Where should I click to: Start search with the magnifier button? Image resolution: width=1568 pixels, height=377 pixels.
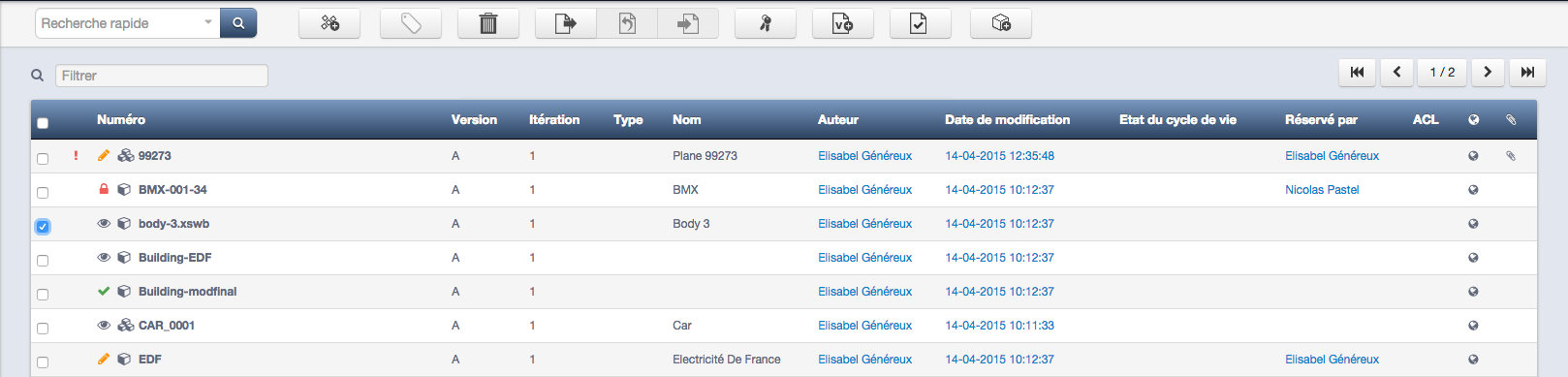(238, 23)
